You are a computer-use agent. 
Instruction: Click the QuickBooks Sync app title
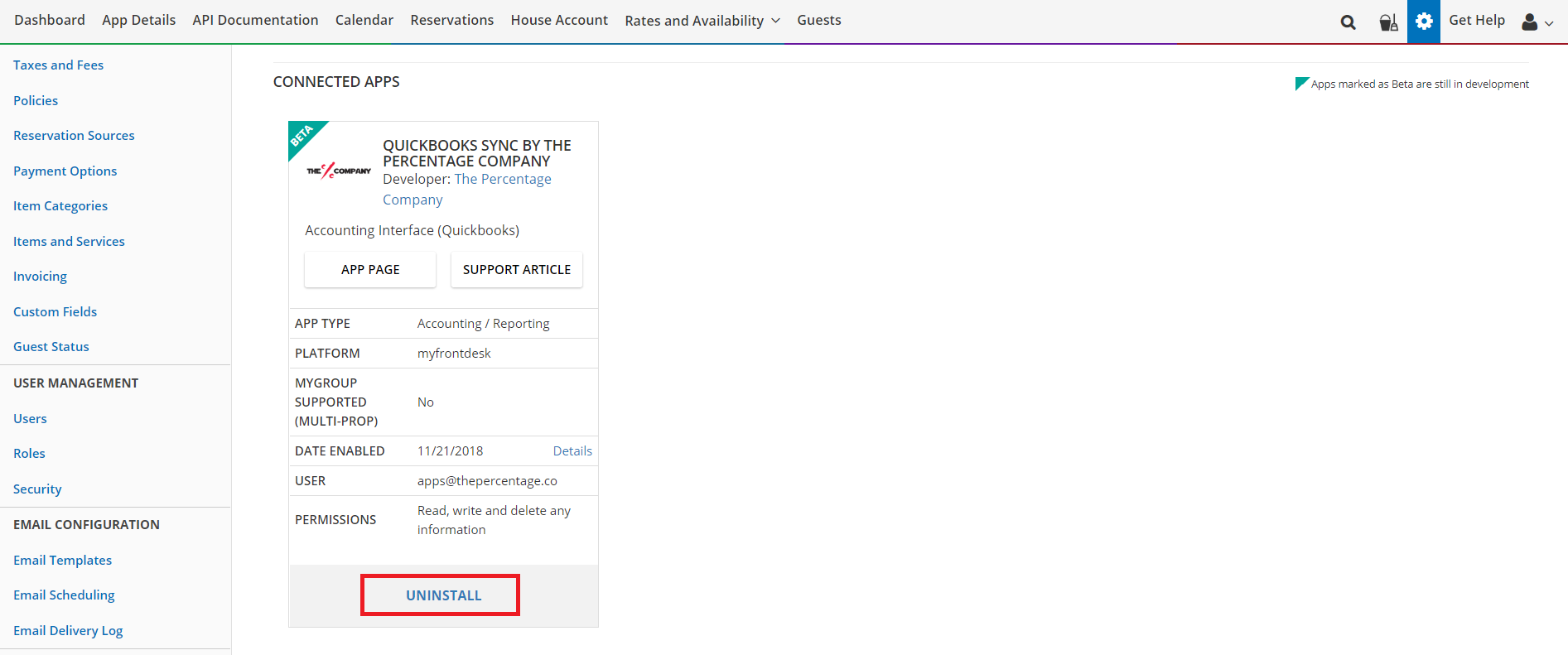click(x=477, y=153)
